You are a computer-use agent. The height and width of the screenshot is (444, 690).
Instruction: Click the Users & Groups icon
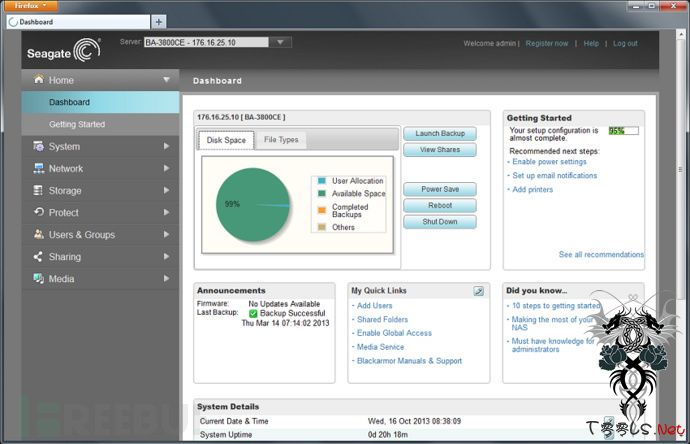click(x=38, y=235)
